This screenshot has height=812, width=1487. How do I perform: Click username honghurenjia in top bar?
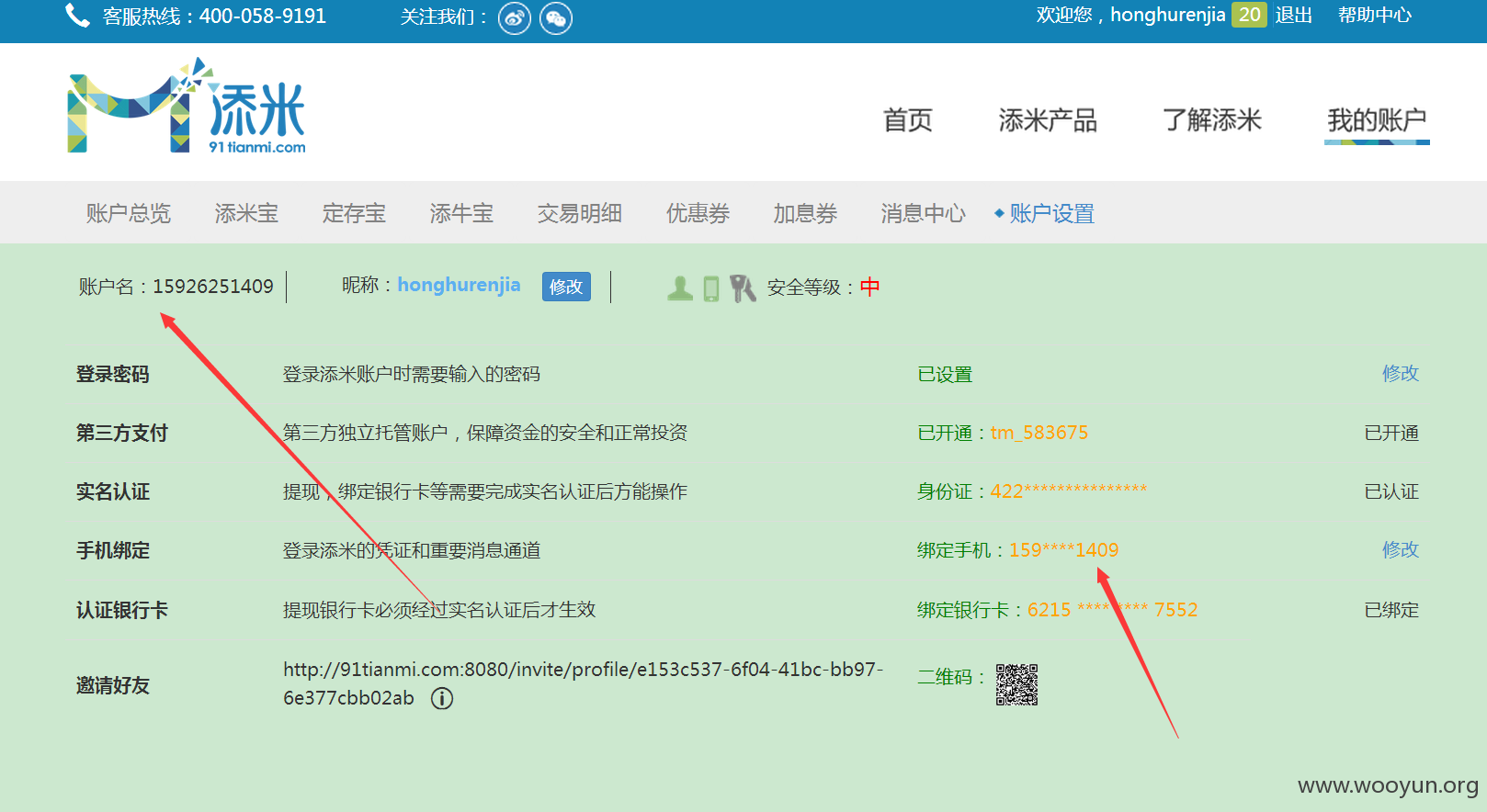pos(1167,15)
